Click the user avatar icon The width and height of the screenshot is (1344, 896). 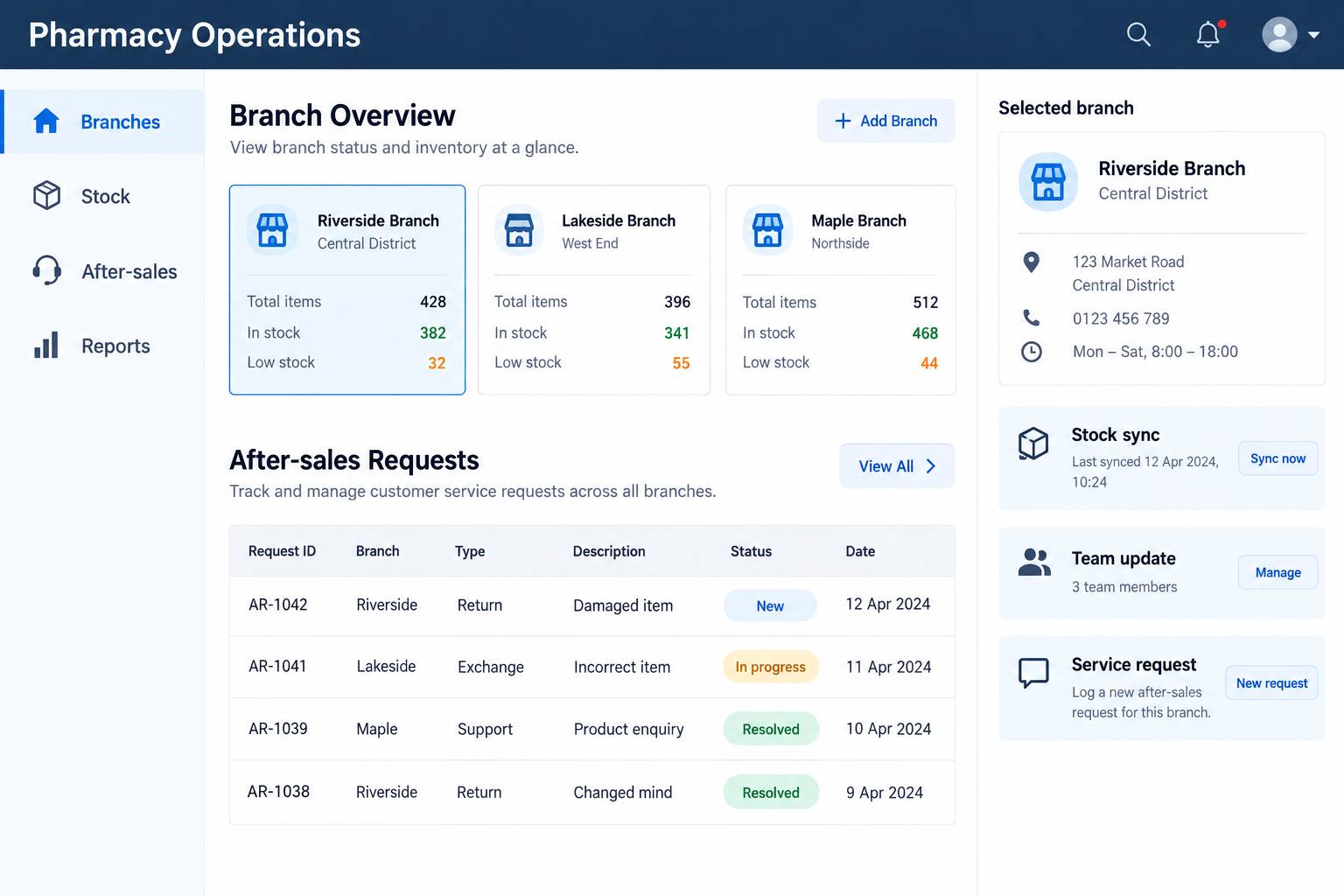1279,35
